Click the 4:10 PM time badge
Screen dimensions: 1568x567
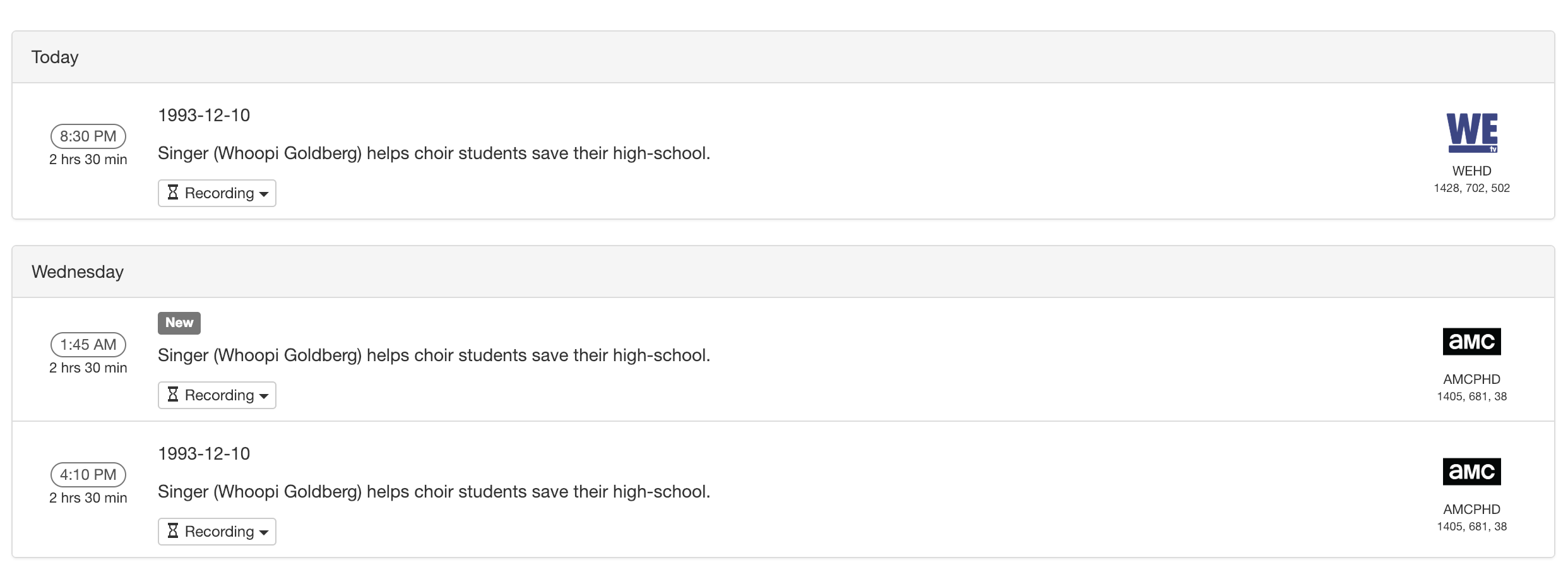tap(88, 475)
